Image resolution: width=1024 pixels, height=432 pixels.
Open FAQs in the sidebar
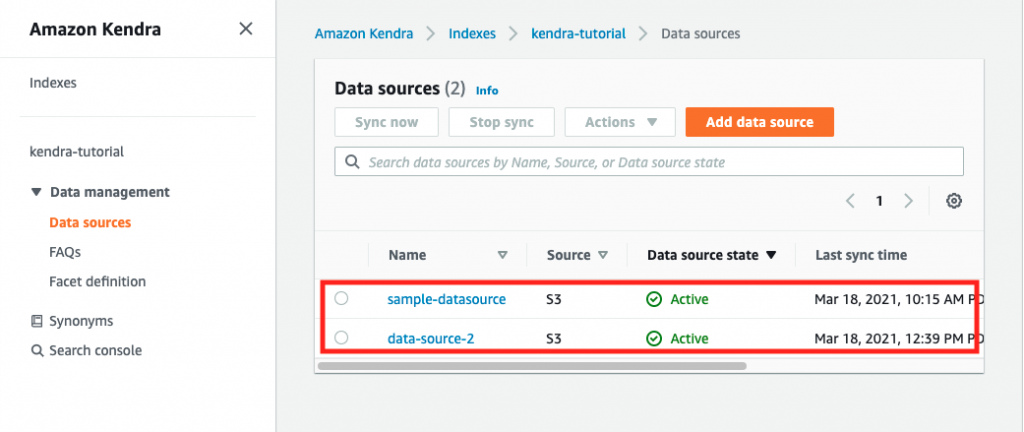(65, 252)
